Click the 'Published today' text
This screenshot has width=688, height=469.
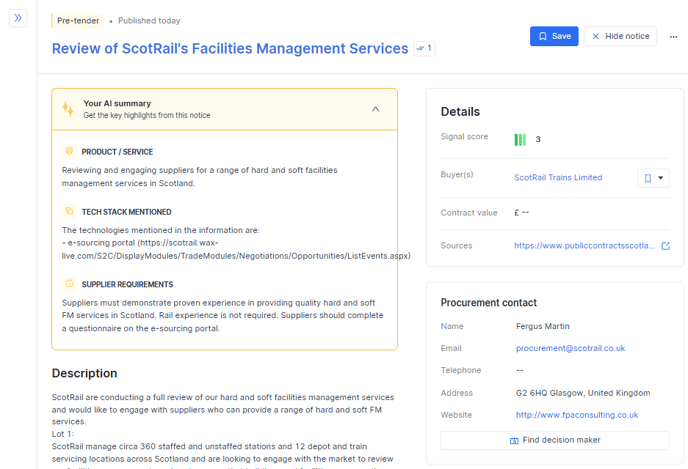pyautogui.click(x=149, y=21)
